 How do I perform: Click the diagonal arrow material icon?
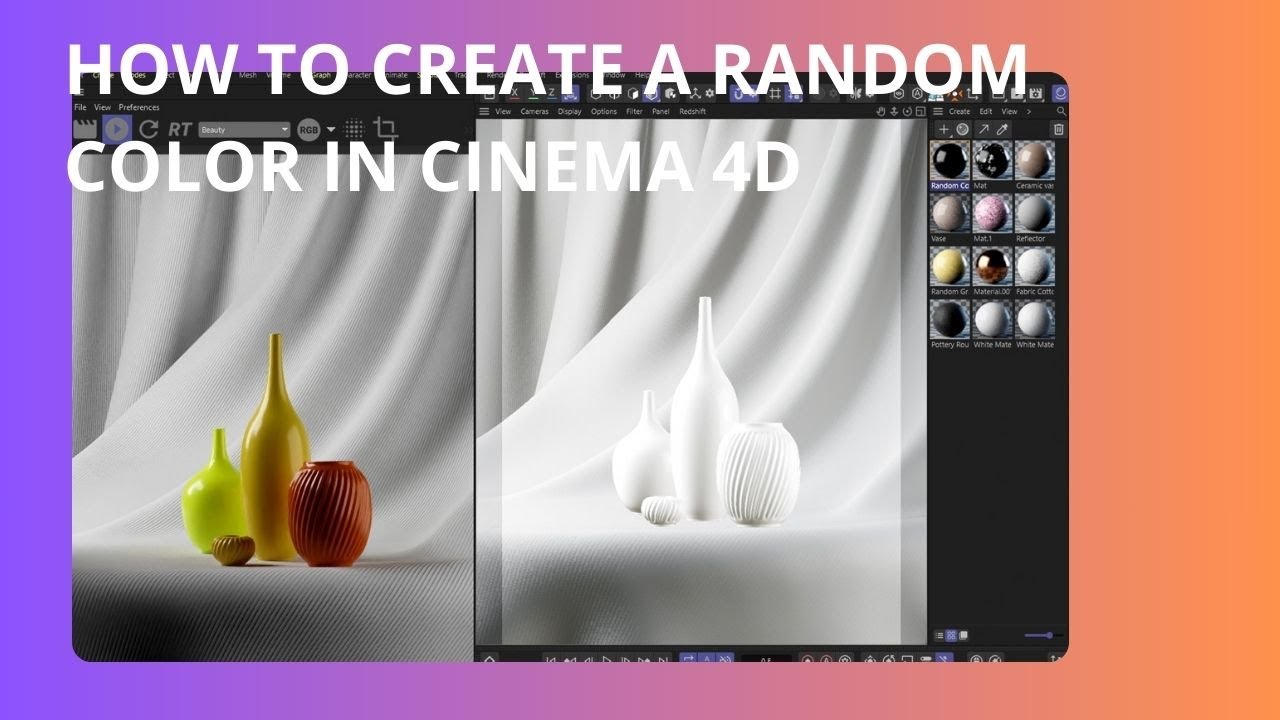point(983,129)
